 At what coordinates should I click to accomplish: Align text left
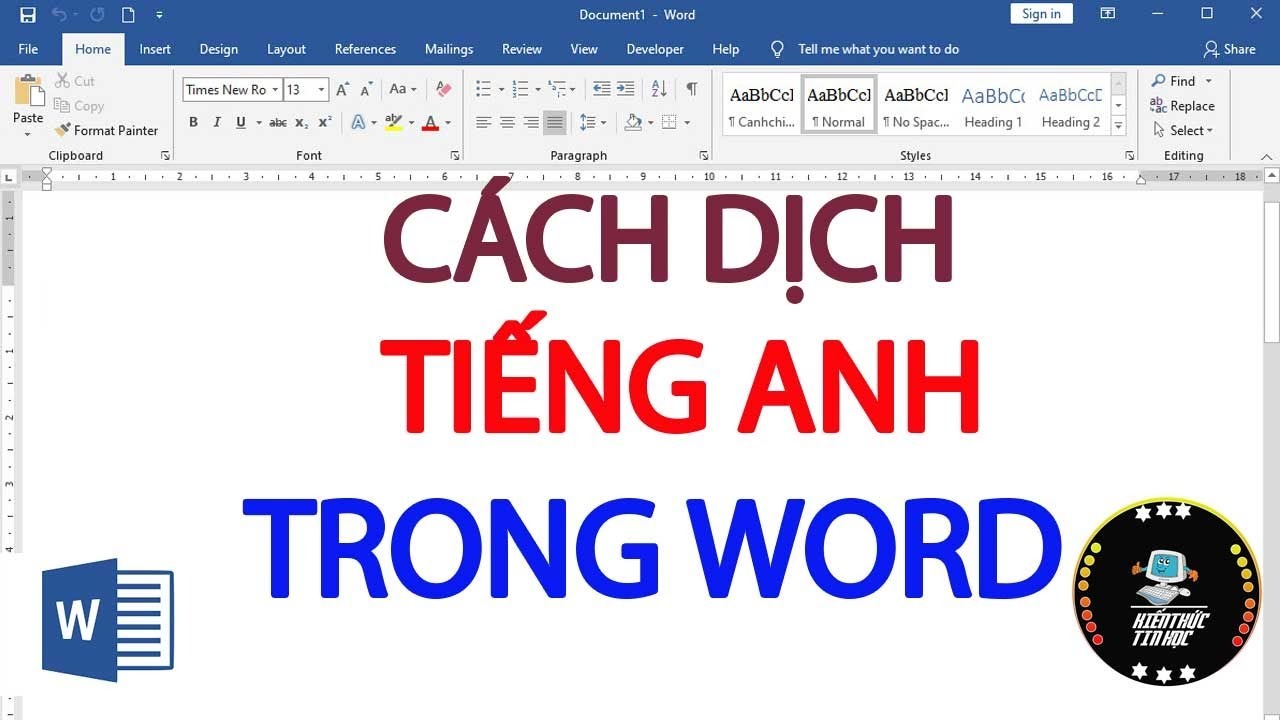point(483,122)
